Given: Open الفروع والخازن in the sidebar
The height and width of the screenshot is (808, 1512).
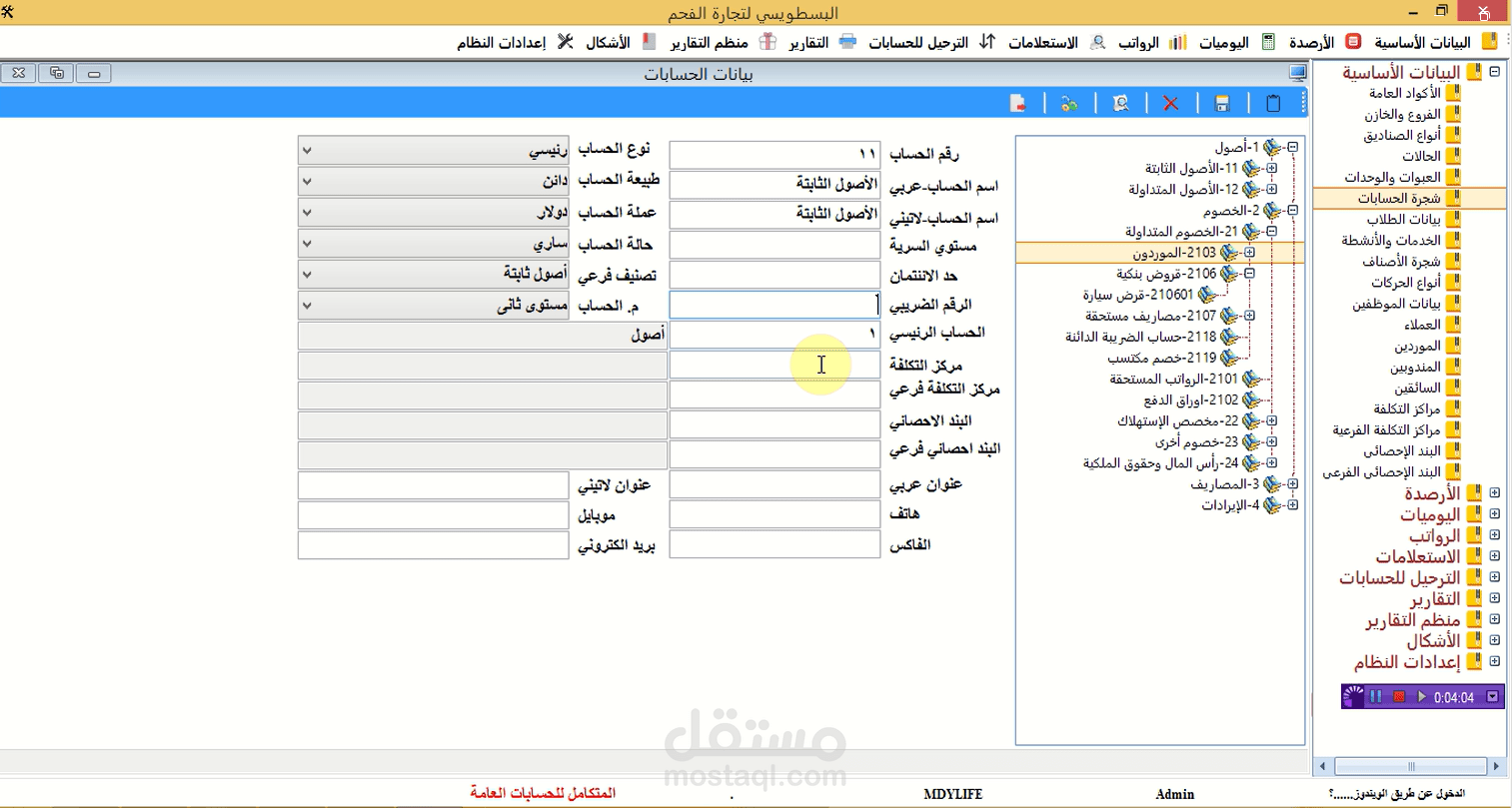Looking at the screenshot, I should pos(1402,114).
